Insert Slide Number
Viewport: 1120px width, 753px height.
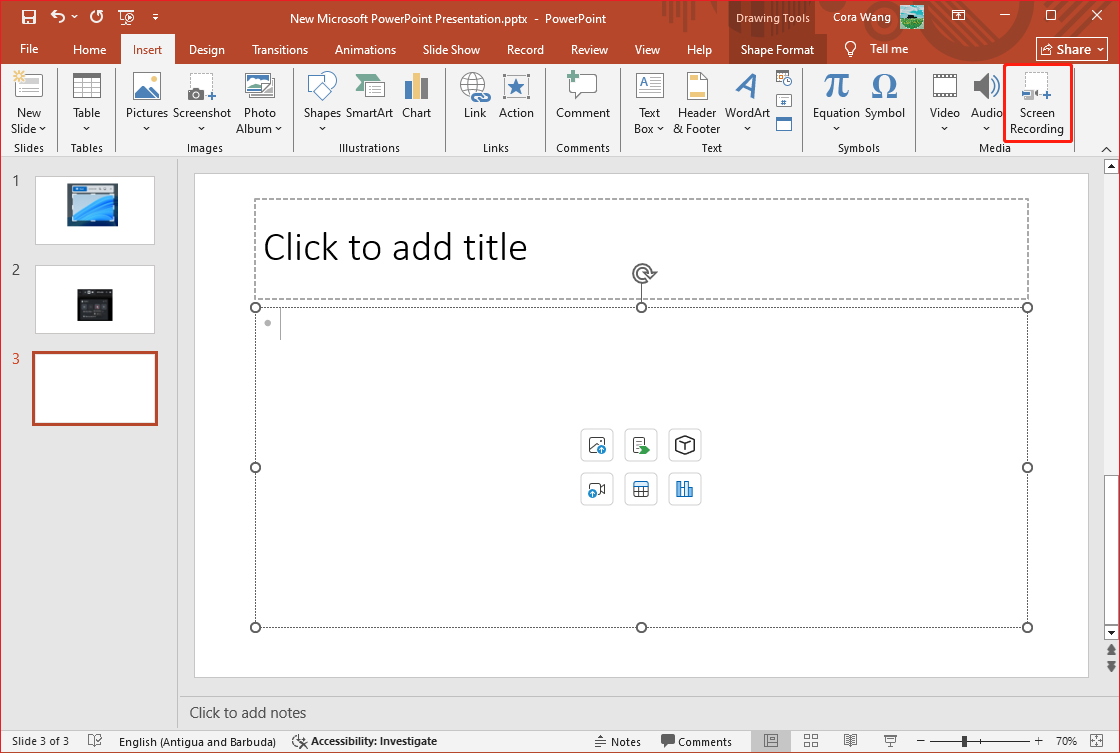click(784, 101)
